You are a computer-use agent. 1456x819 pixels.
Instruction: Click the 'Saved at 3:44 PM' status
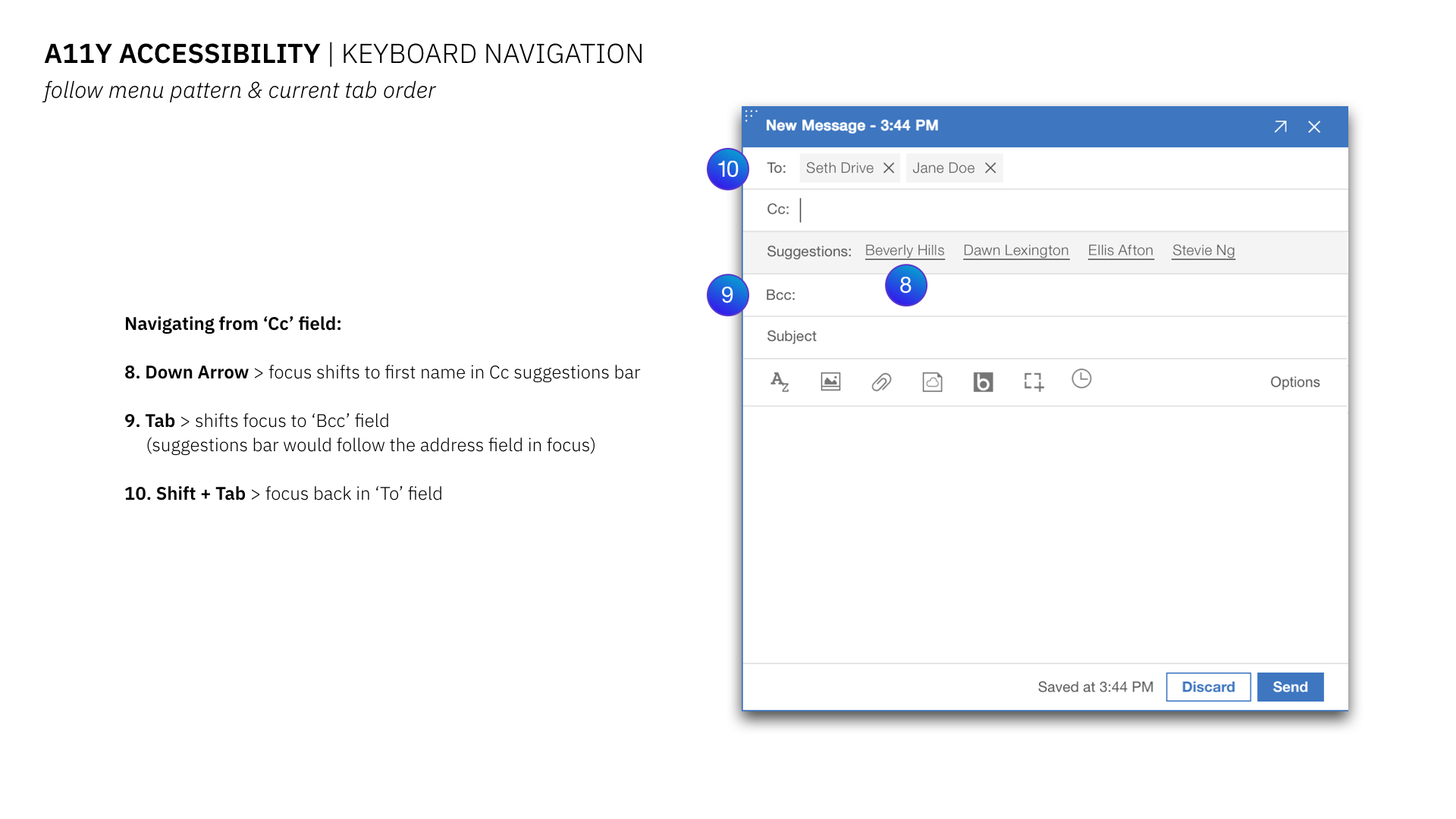(x=1095, y=687)
